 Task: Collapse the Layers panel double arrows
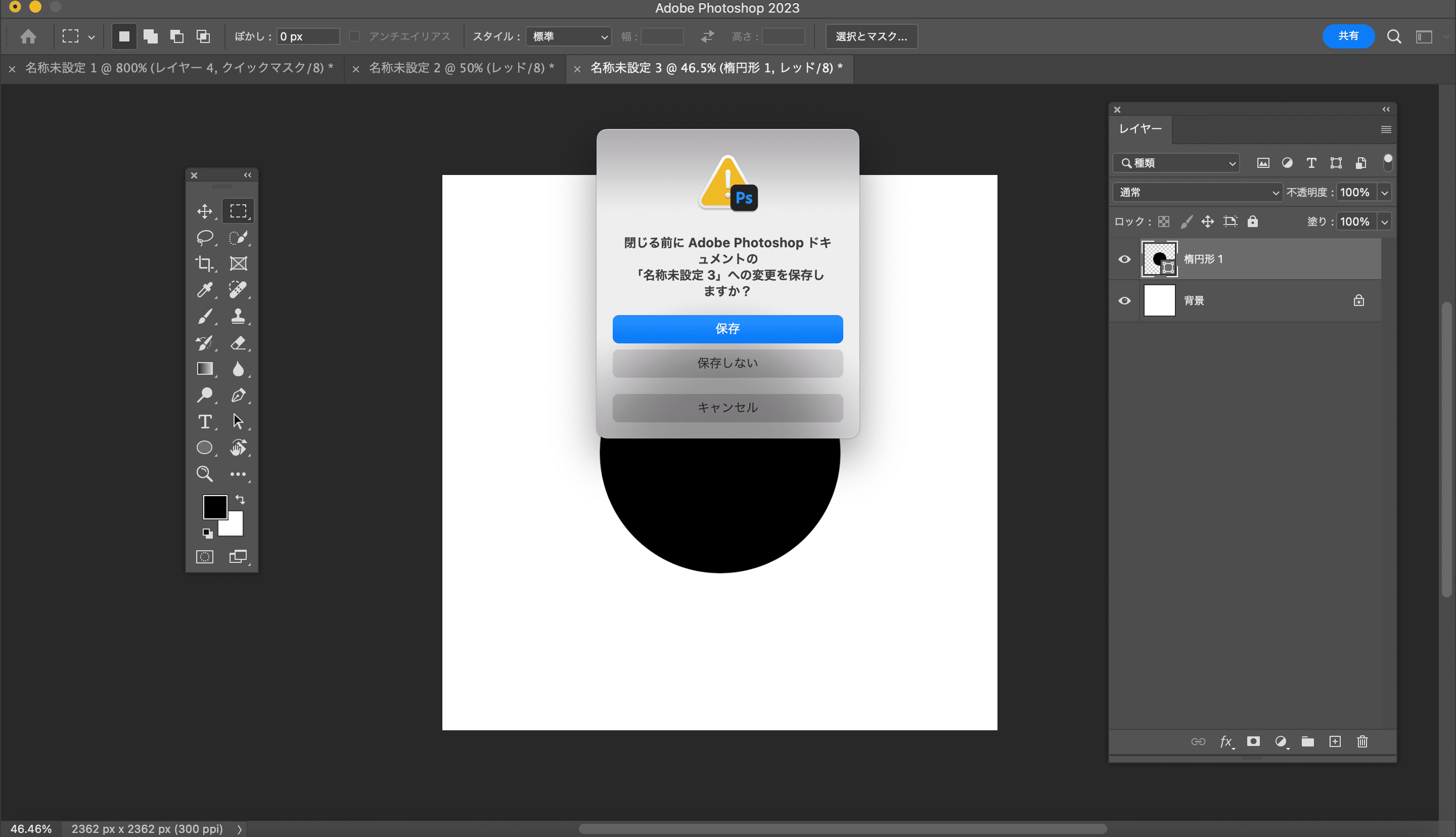[1386, 109]
